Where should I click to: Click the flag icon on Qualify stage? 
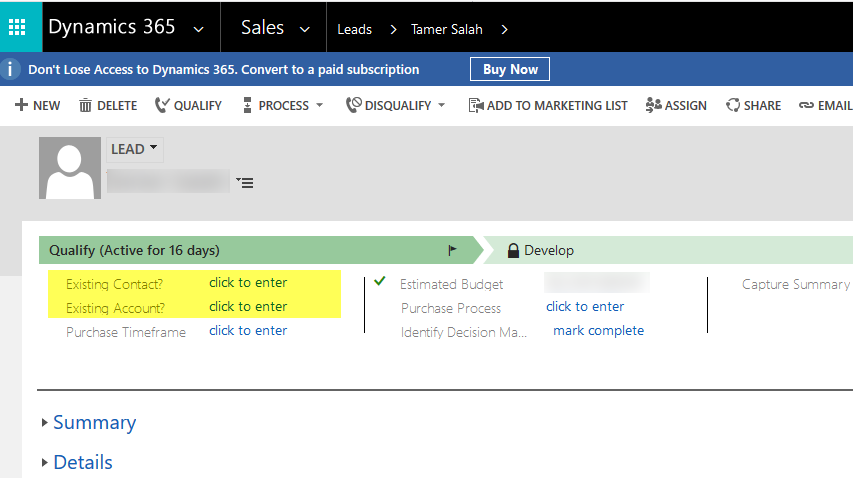pos(452,250)
